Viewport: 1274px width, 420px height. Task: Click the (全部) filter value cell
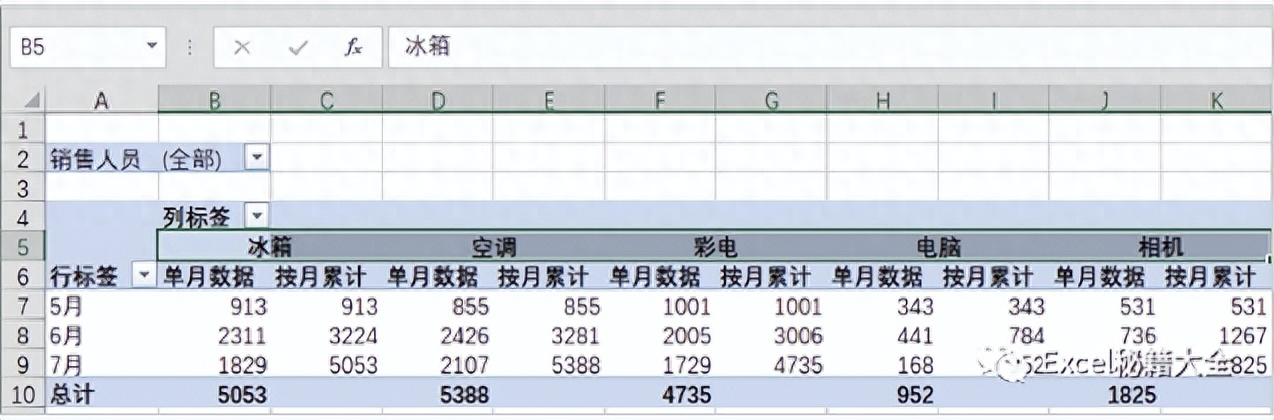coord(214,158)
